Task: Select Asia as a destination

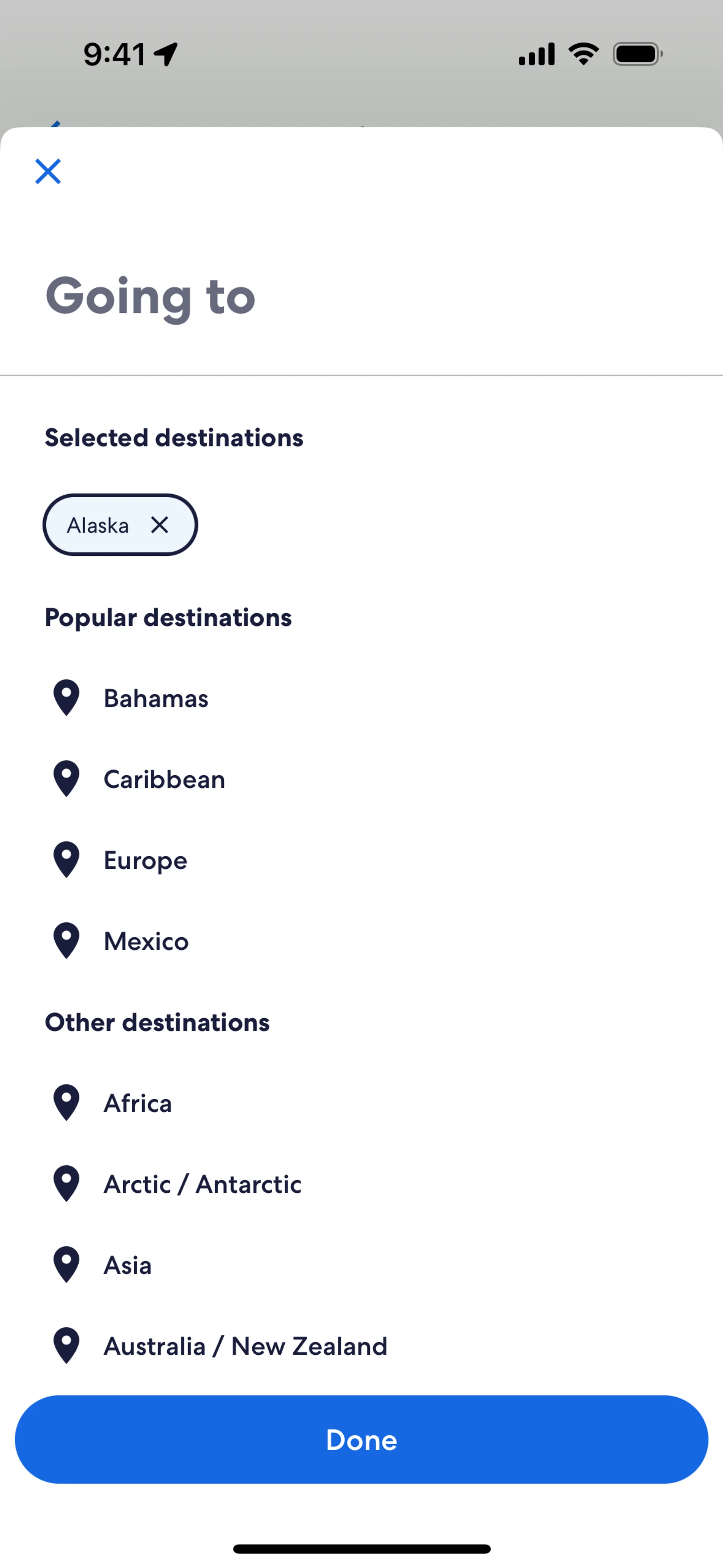Action: point(127,1265)
